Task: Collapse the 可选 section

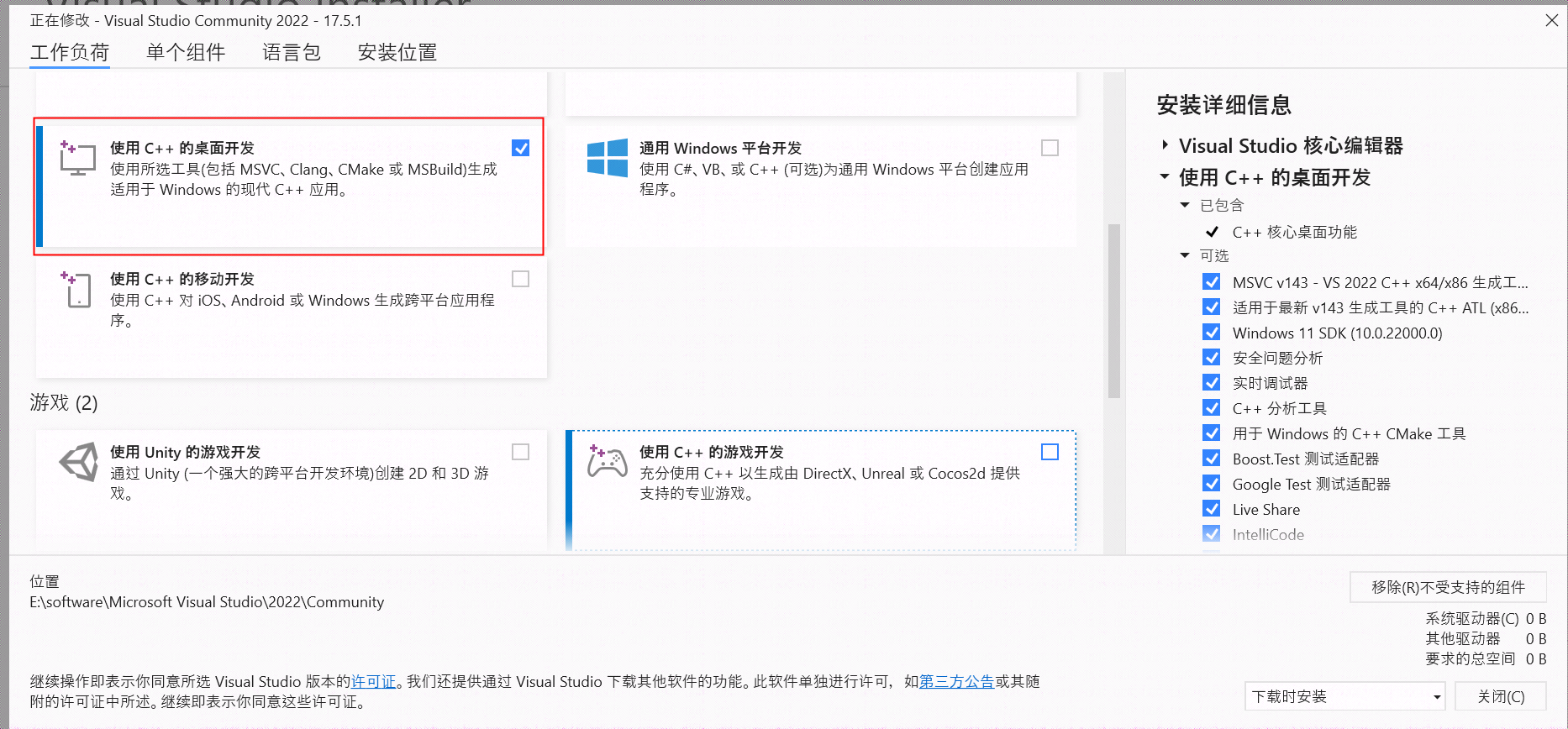Action: point(1185,255)
